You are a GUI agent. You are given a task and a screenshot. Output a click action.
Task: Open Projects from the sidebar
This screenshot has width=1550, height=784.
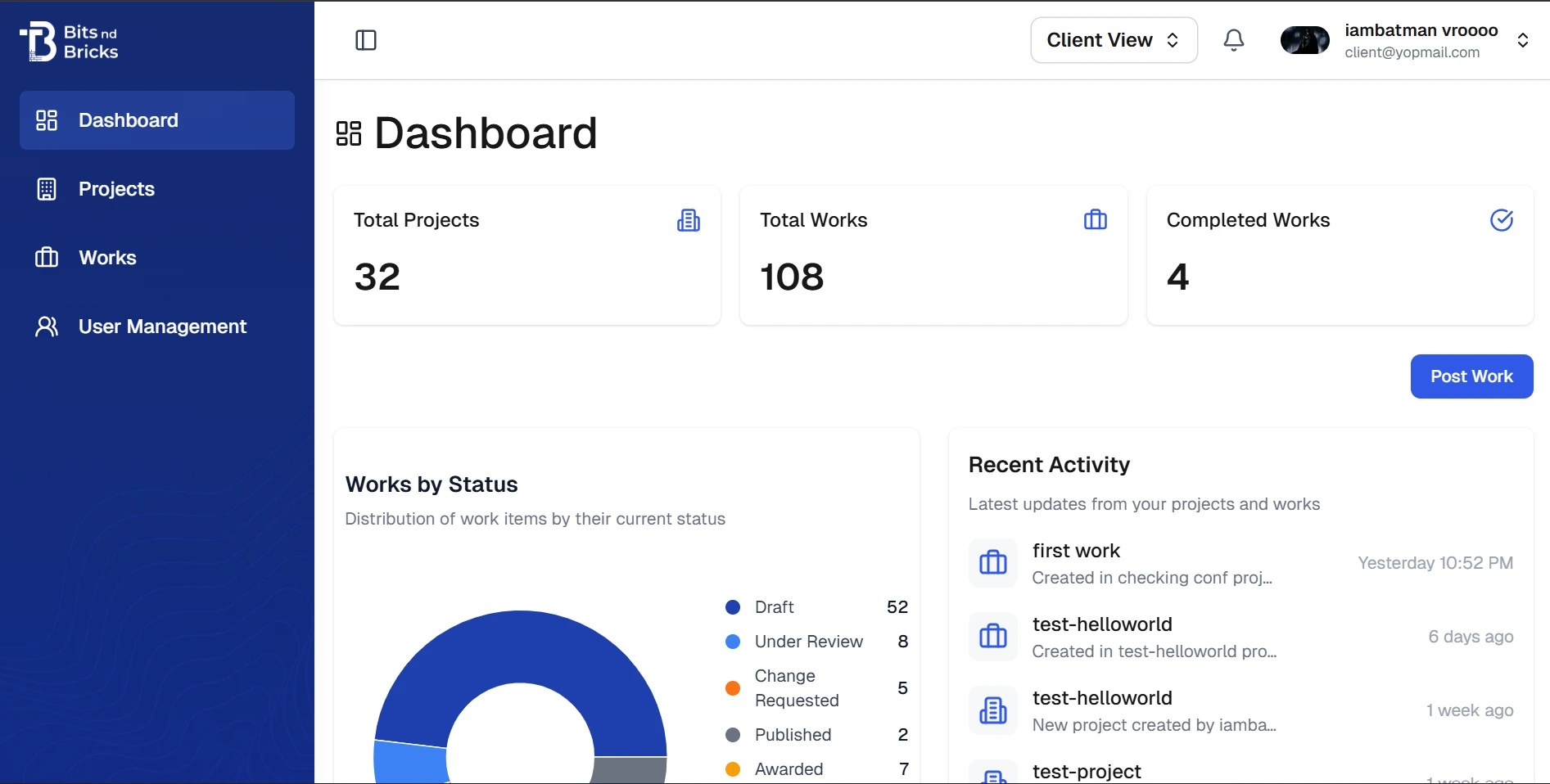click(116, 189)
